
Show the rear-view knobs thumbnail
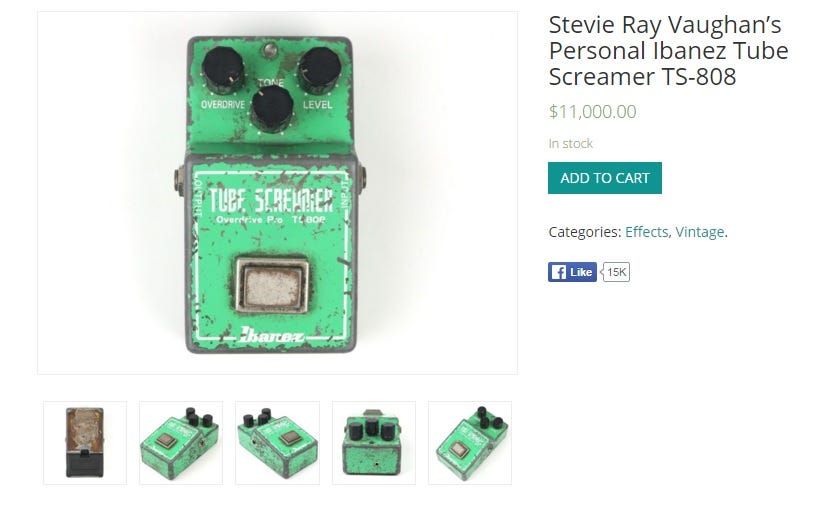pos(374,442)
